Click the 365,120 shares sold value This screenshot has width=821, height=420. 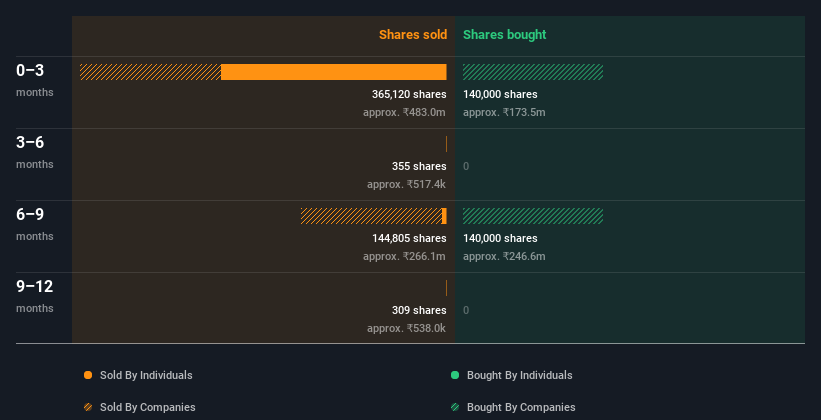[x=409, y=94]
